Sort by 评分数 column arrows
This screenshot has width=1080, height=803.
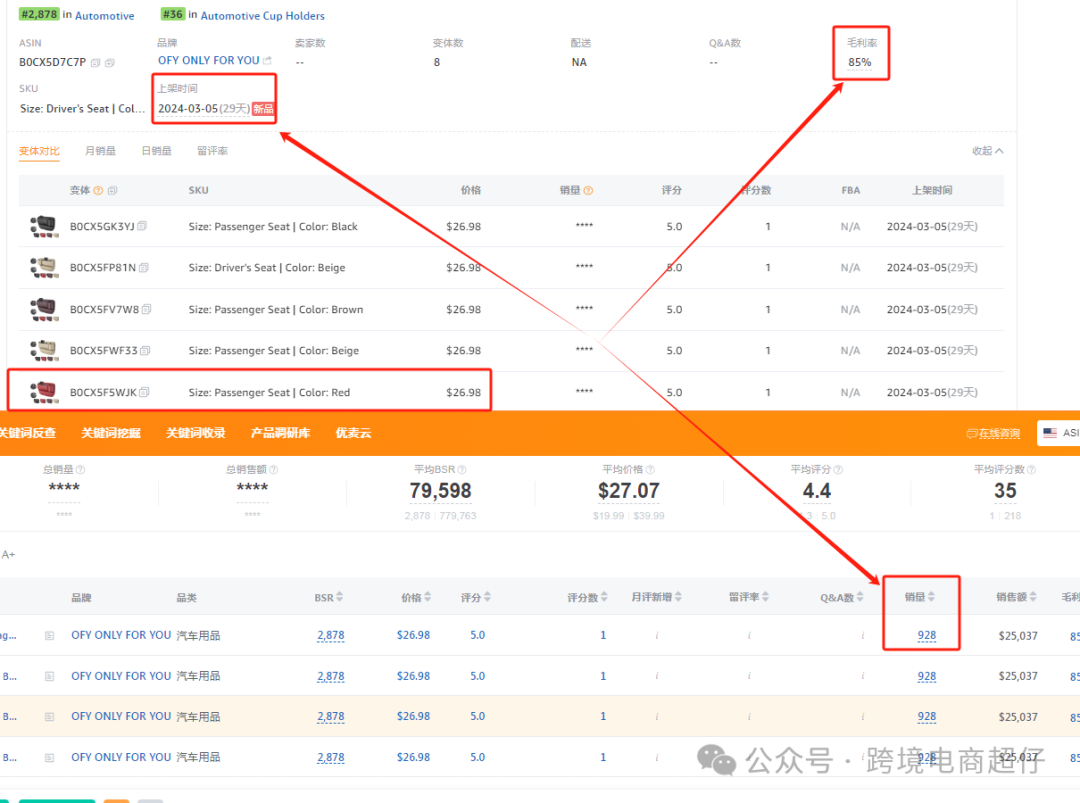604,597
